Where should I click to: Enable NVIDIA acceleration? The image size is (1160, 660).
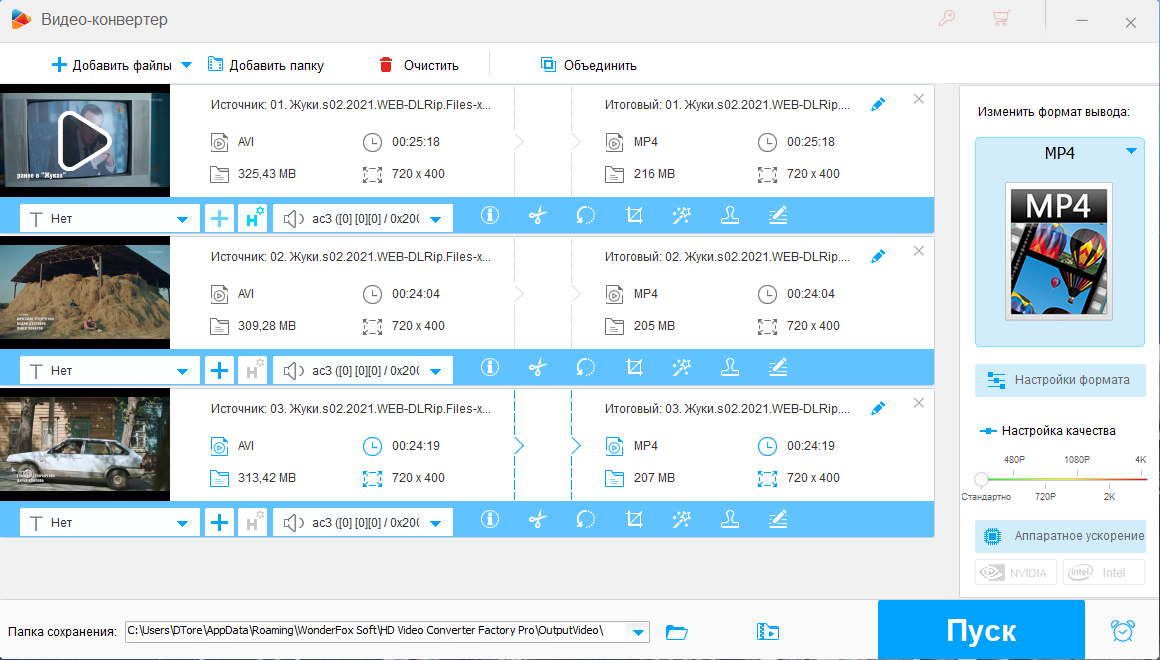(x=1014, y=573)
